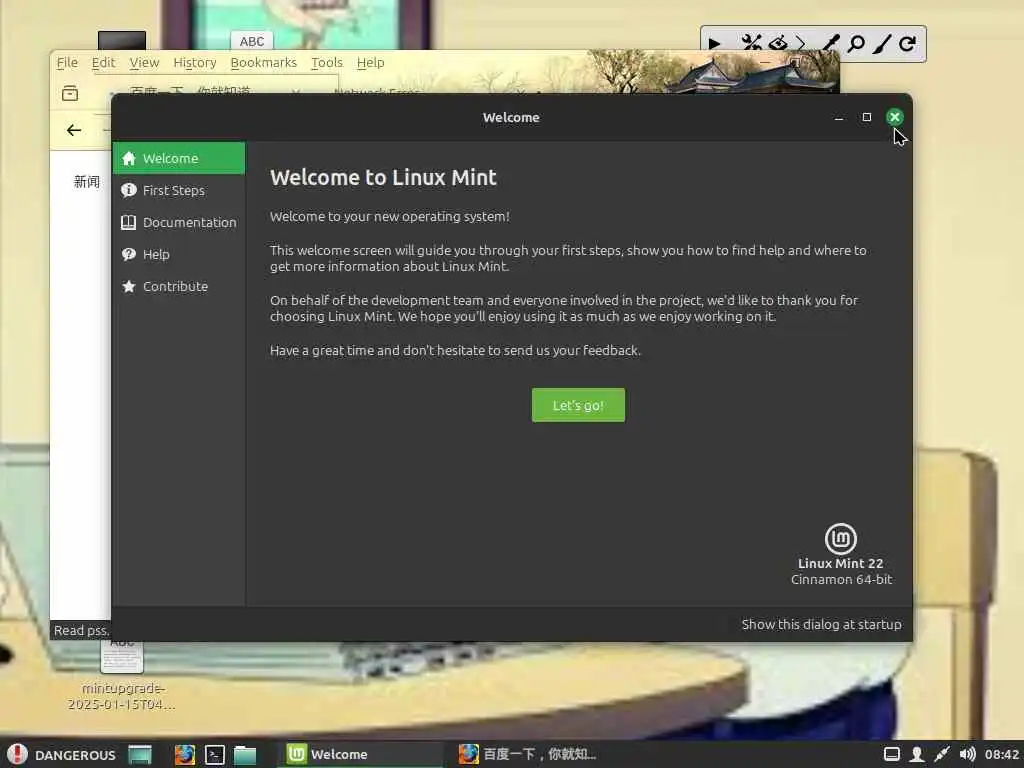
Task: Open the Documentation section in sidebar
Action: point(178,222)
